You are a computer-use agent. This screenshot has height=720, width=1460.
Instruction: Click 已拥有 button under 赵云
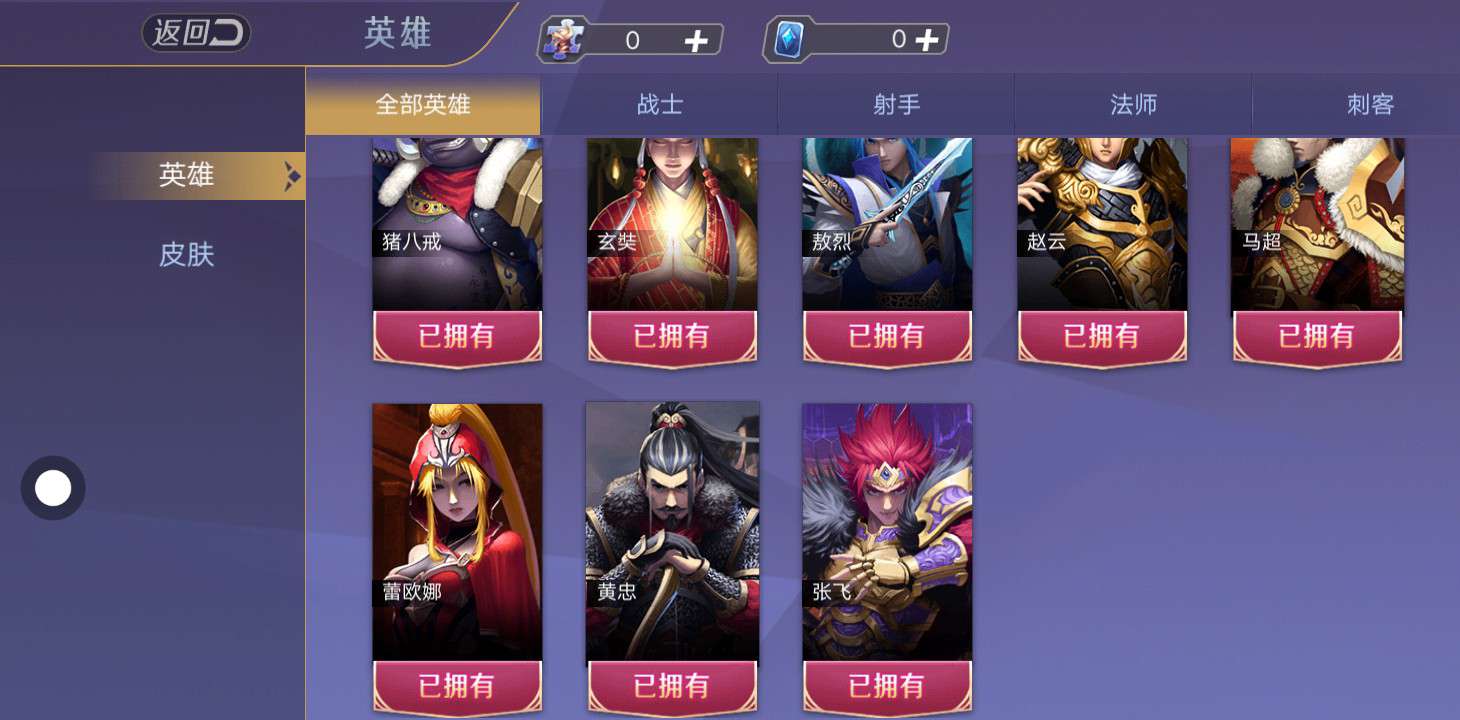click(1102, 337)
